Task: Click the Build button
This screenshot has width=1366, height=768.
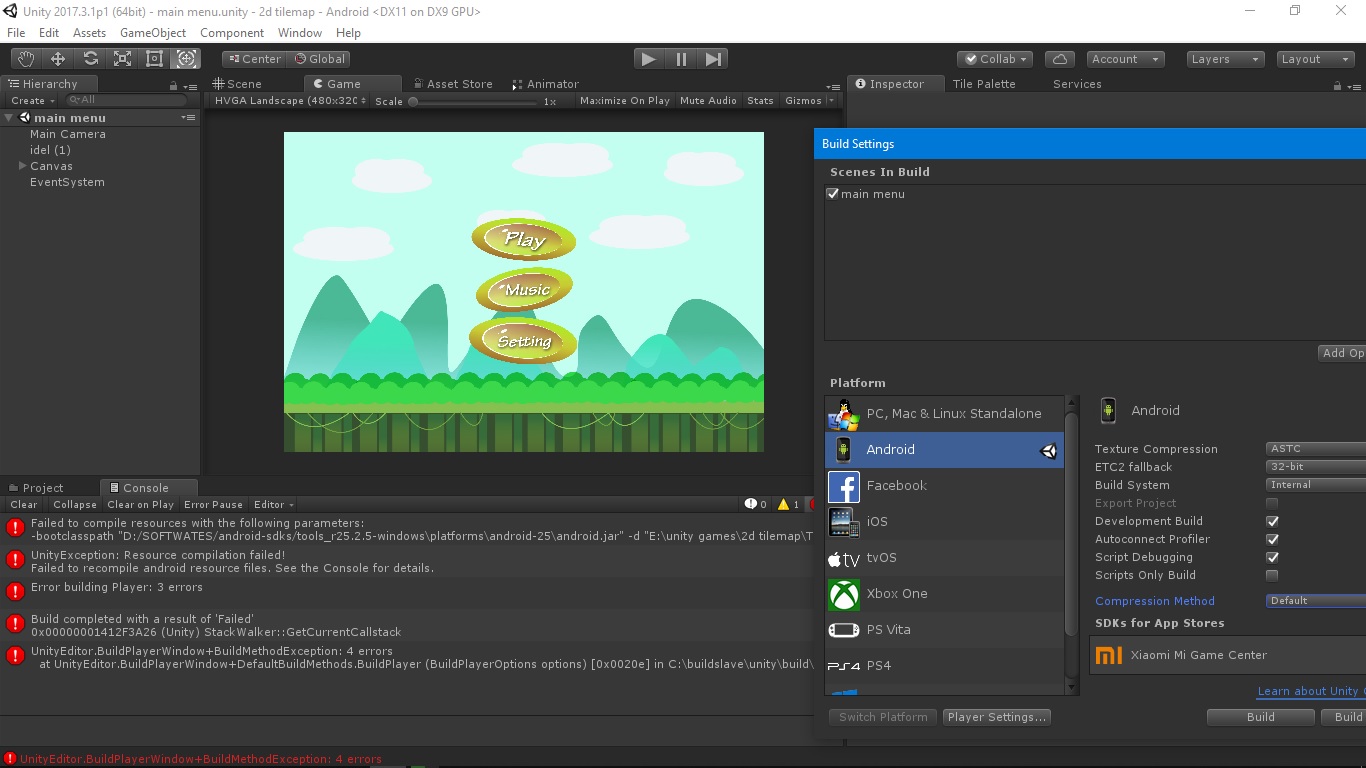Action: (x=1260, y=717)
